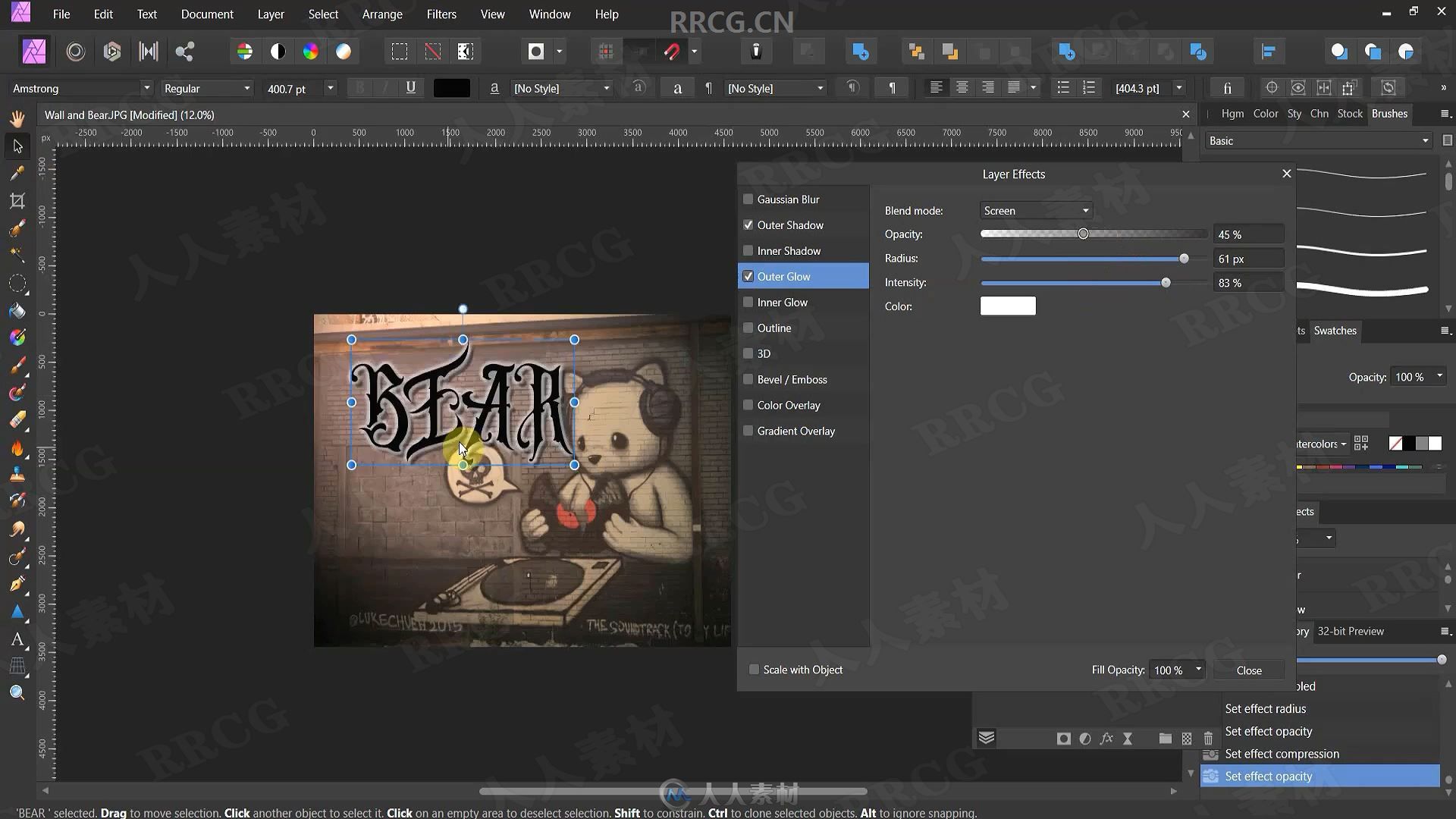This screenshot has height=819, width=1456.
Task: Click the Intensity 83 % value field
Action: (x=1248, y=283)
